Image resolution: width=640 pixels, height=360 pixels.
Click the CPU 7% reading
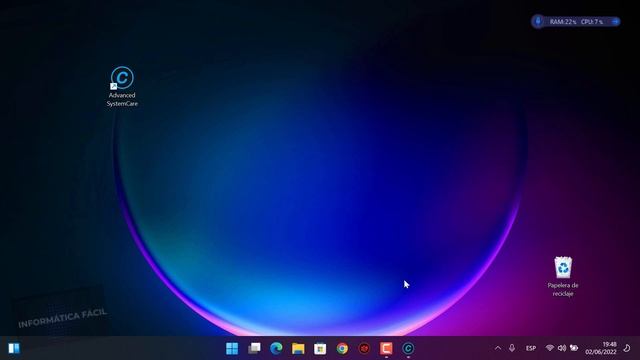[592, 22]
